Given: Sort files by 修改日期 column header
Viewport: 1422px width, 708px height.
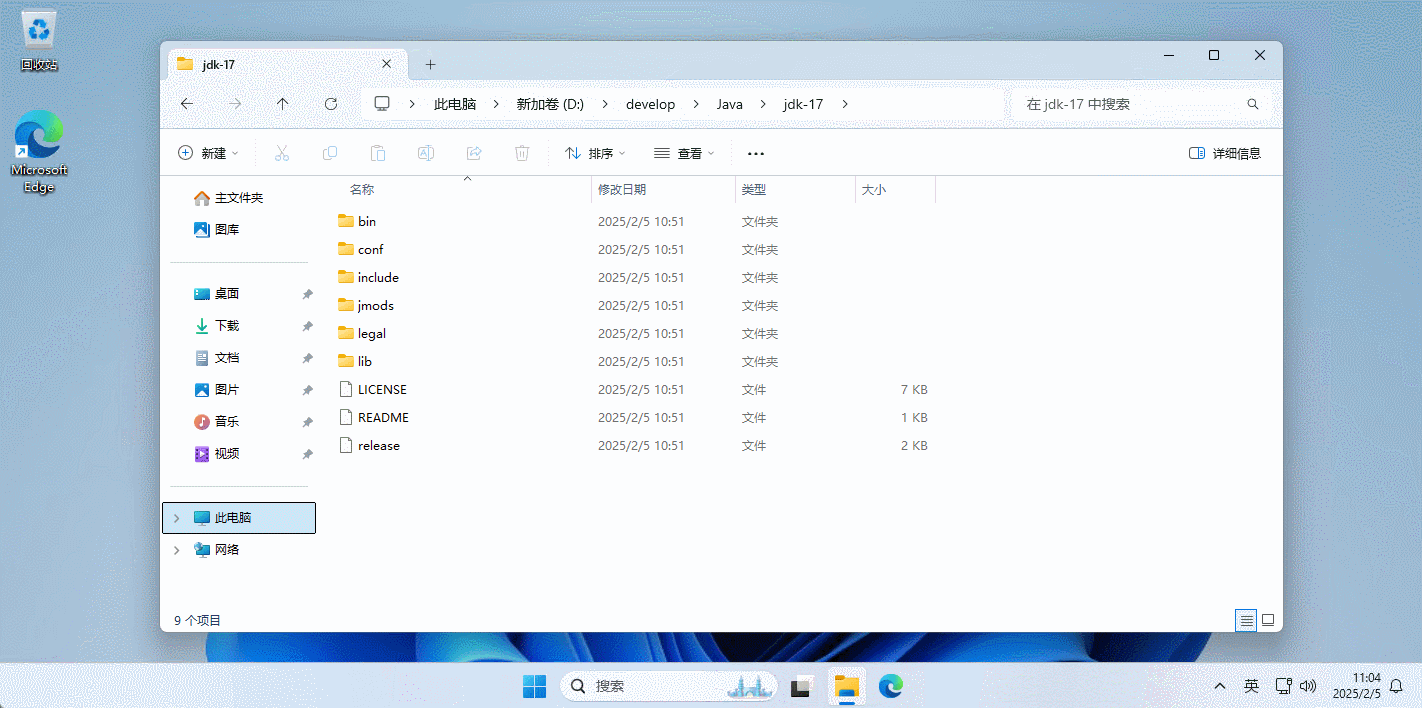Looking at the screenshot, I should [x=622, y=189].
